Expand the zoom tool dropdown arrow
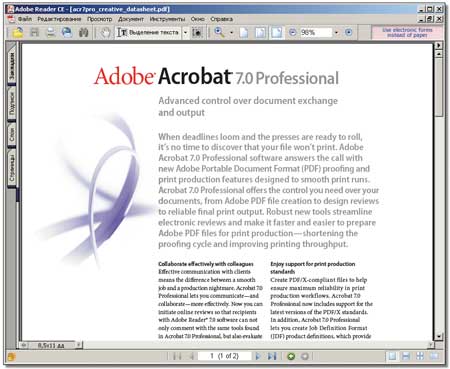This screenshot has width=450, height=369. 231,33
